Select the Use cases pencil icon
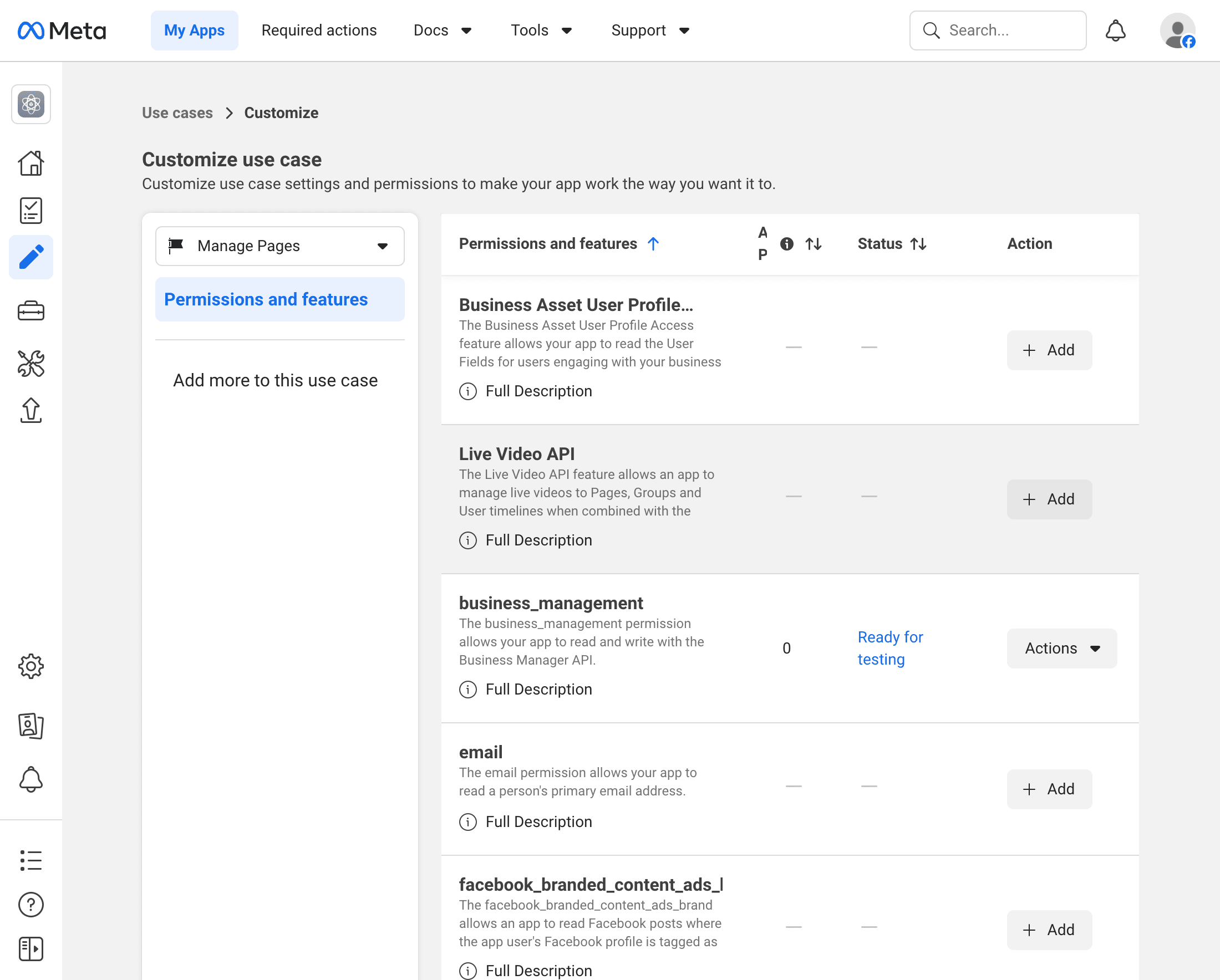1220x980 pixels. click(x=31, y=257)
